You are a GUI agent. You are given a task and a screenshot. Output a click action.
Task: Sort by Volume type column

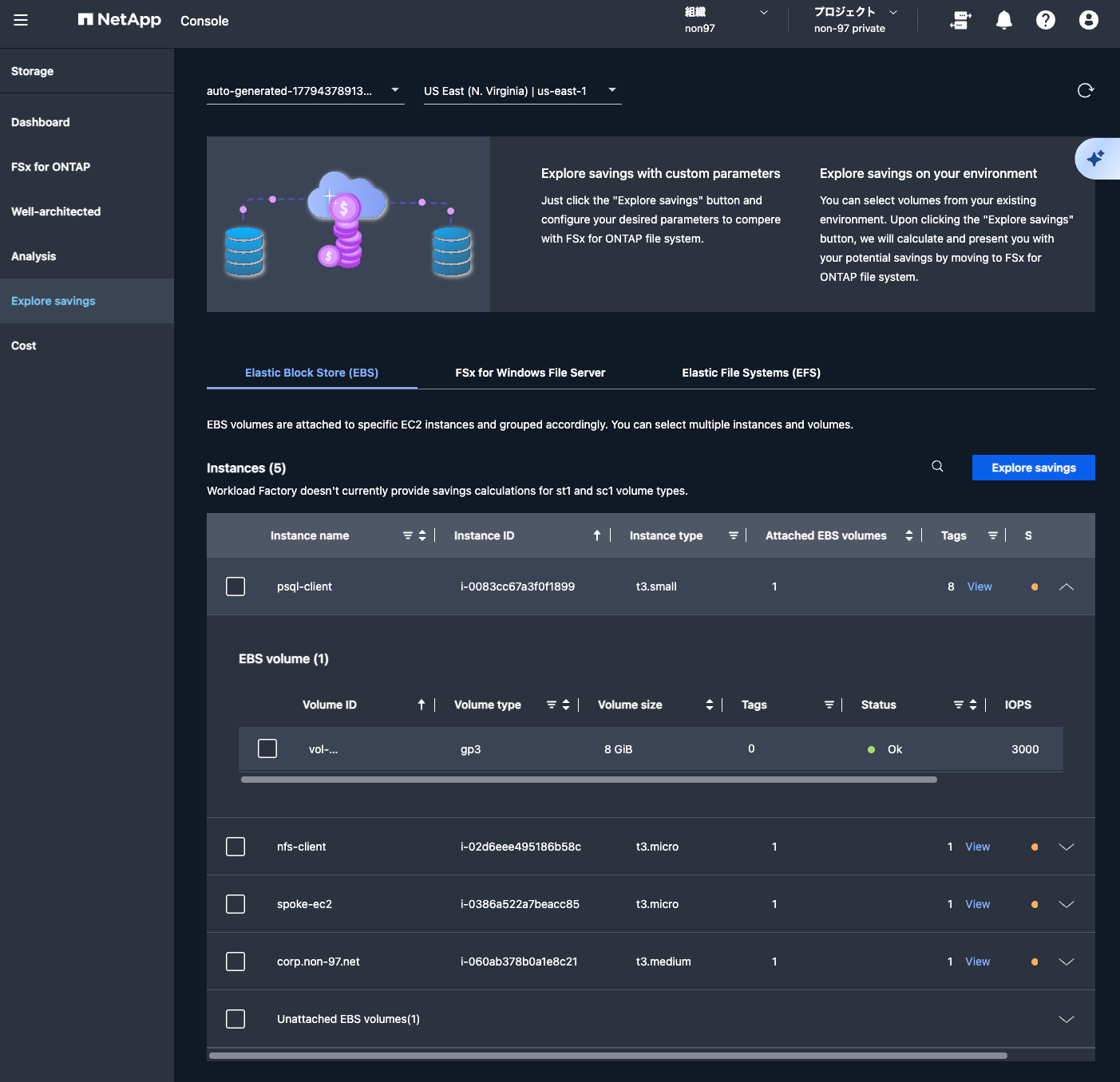point(566,705)
